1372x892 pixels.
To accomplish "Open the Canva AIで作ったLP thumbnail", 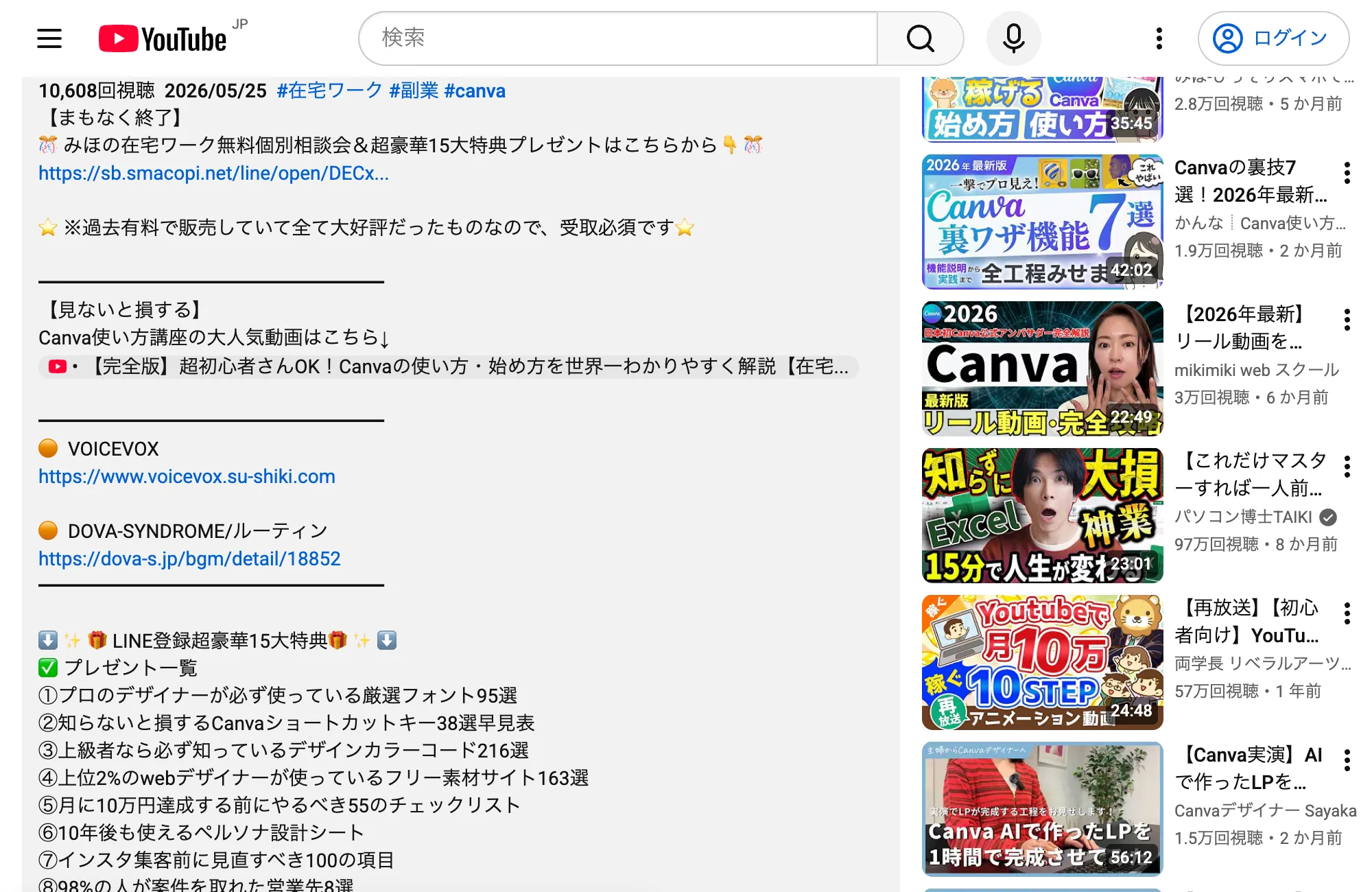I will [x=1042, y=809].
